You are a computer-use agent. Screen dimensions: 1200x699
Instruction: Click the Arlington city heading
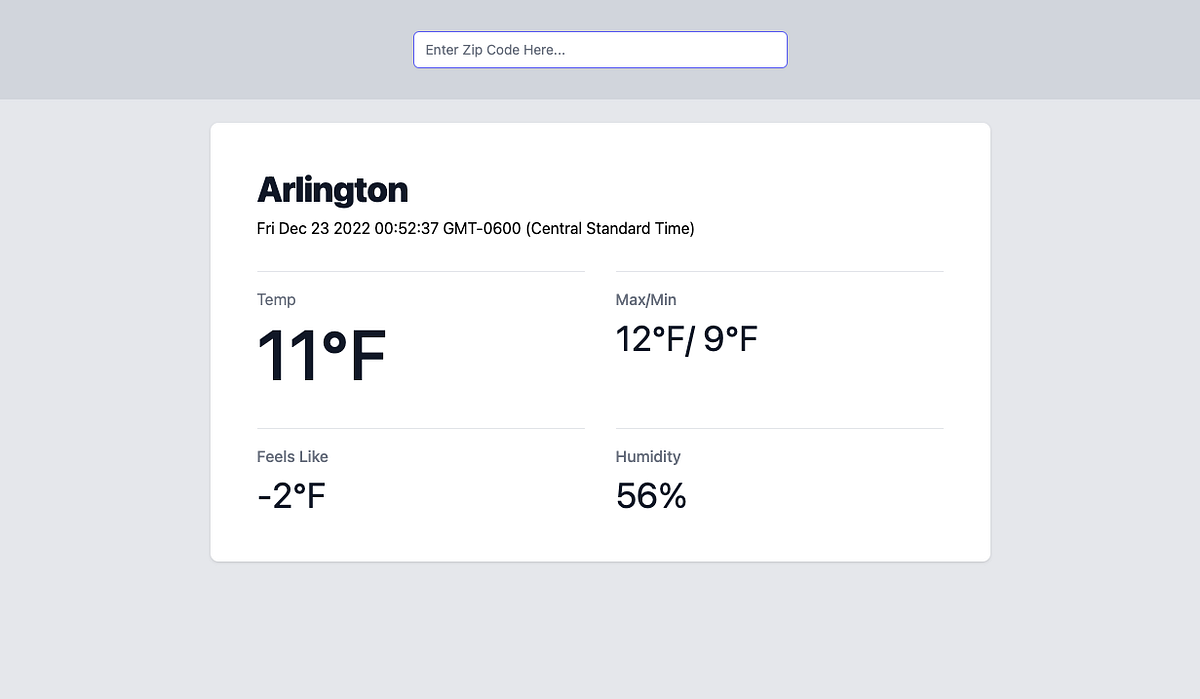click(332, 189)
